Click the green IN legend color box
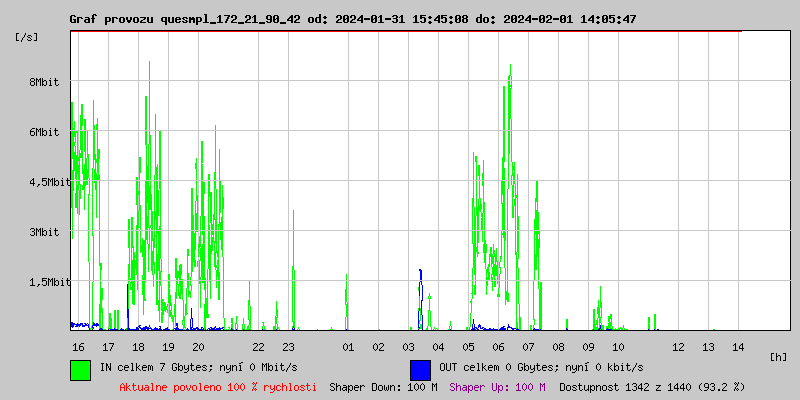The image size is (800, 400). 80,369
